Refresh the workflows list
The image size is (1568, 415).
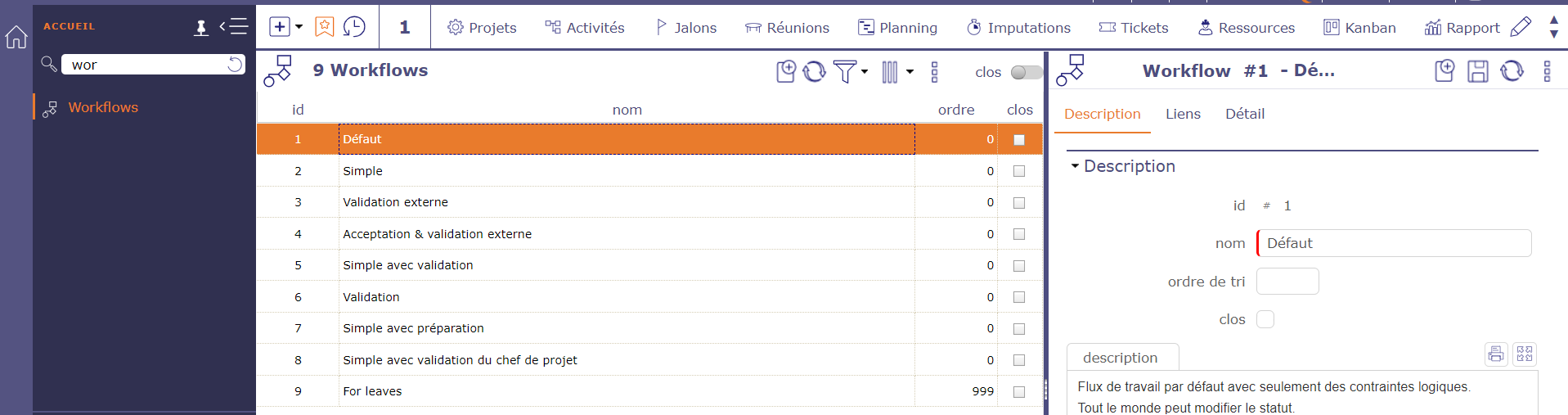pyautogui.click(x=815, y=72)
